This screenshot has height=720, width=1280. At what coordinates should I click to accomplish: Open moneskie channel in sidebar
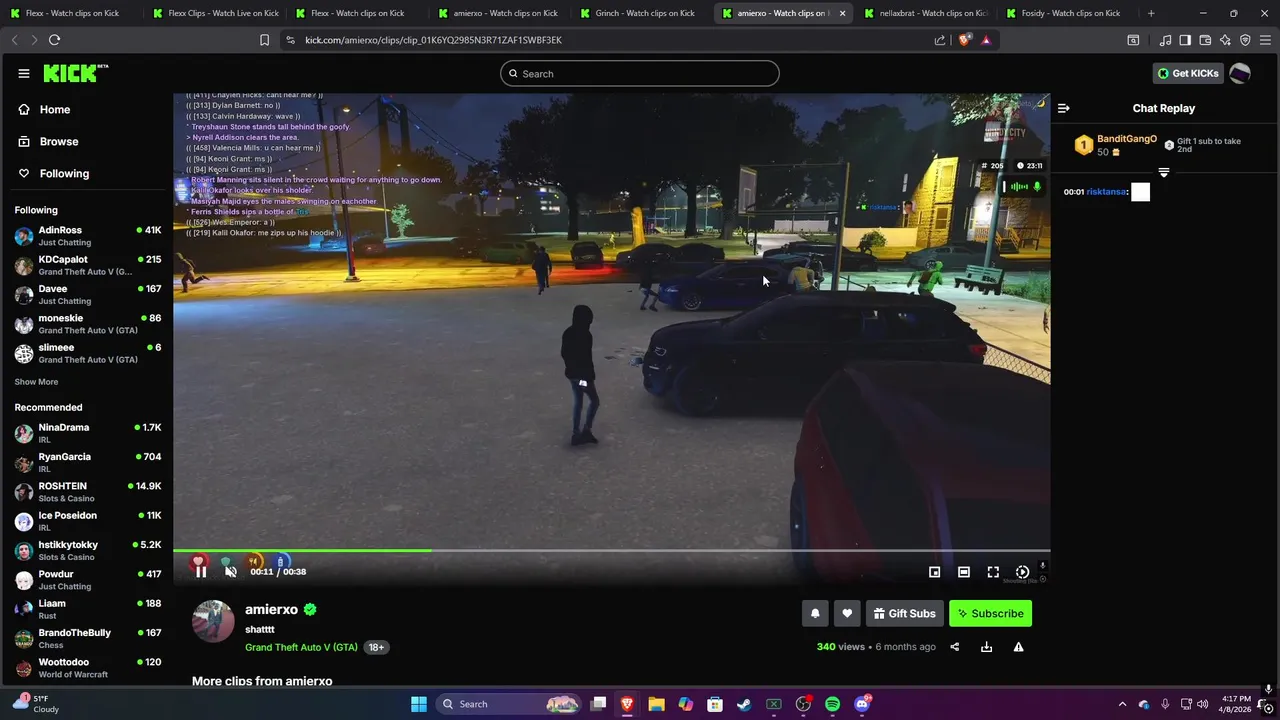(x=87, y=324)
